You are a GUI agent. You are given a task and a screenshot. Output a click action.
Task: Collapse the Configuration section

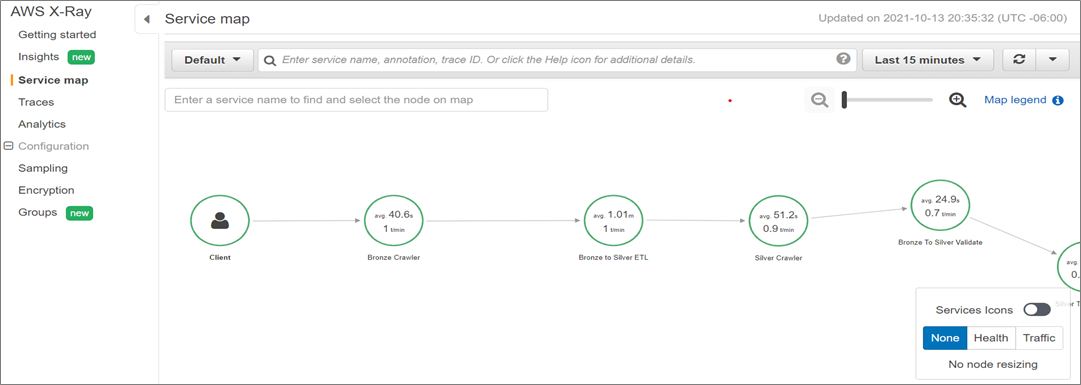tap(8, 146)
